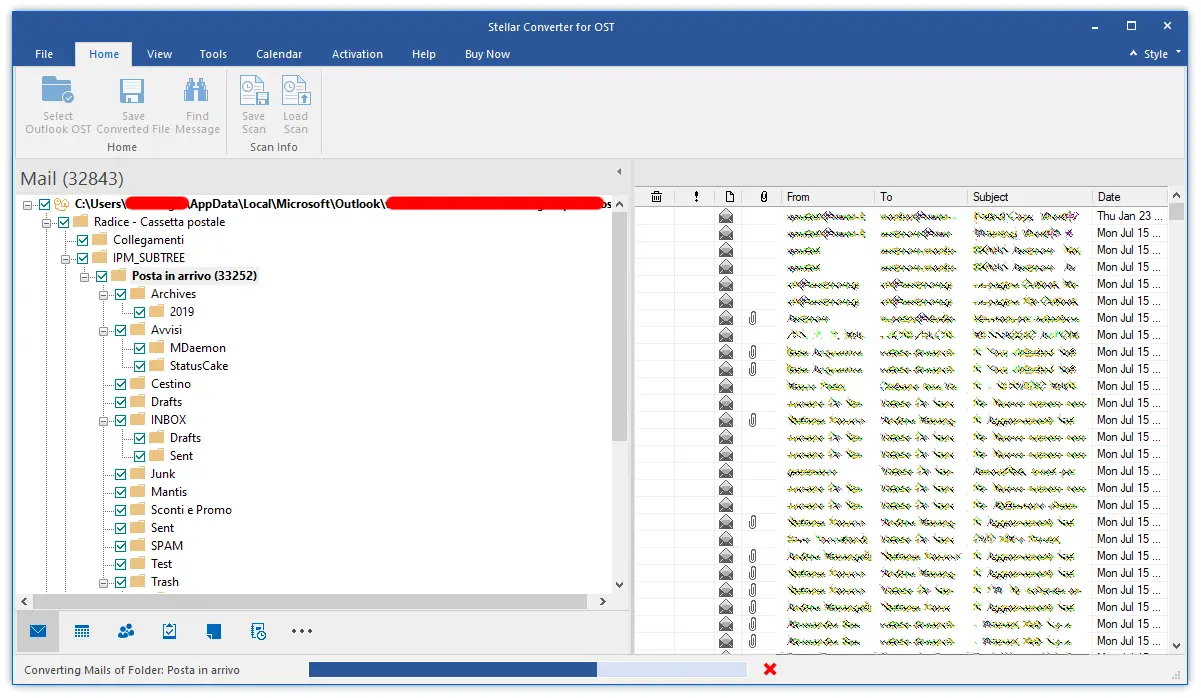Sort messages by the From column
Image resolution: width=1201 pixels, height=698 pixels.
click(x=827, y=197)
